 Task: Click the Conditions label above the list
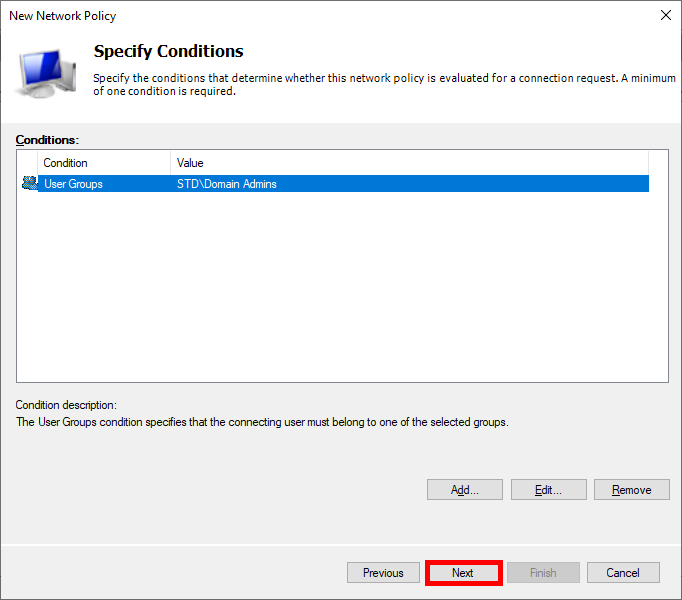[47, 140]
